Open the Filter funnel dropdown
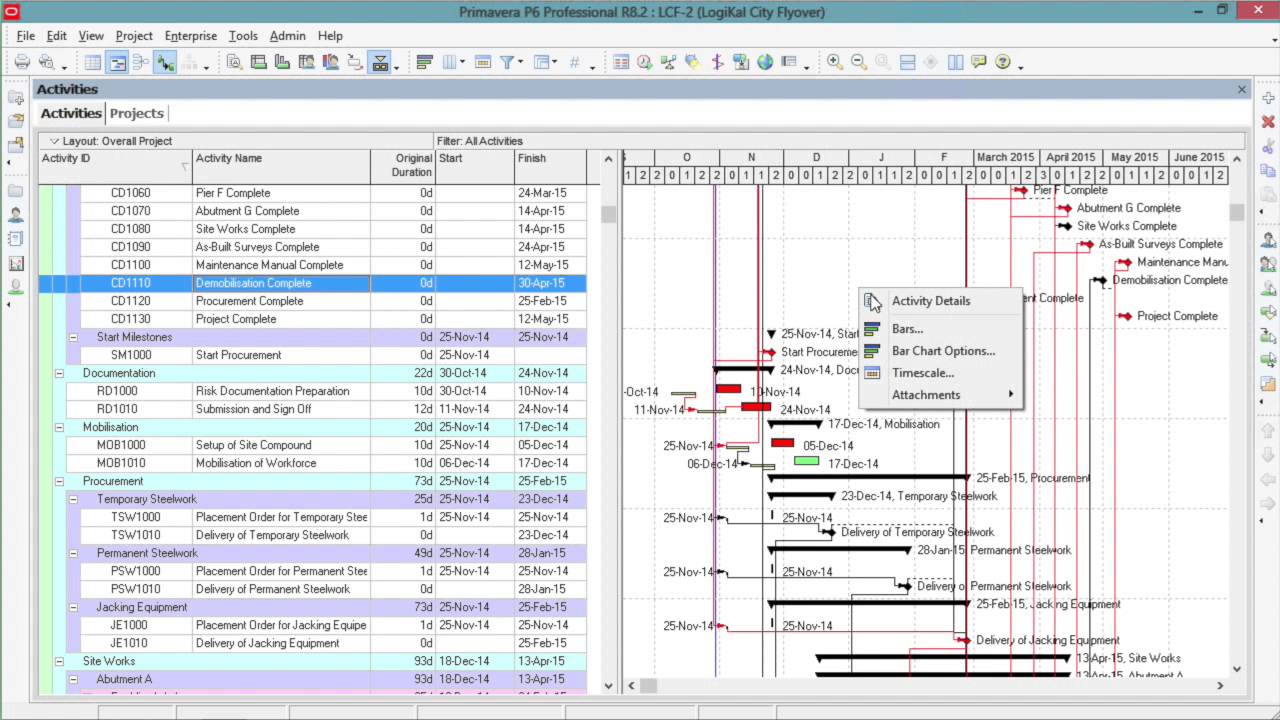The height and width of the screenshot is (720, 1280). click(510, 62)
